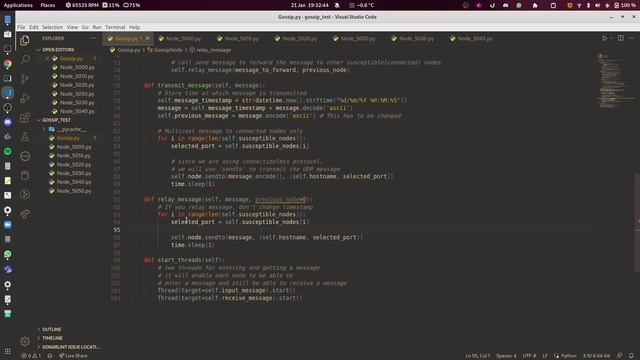
Task: Switch to the Node_5040.py tab
Action: tap(474, 38)
